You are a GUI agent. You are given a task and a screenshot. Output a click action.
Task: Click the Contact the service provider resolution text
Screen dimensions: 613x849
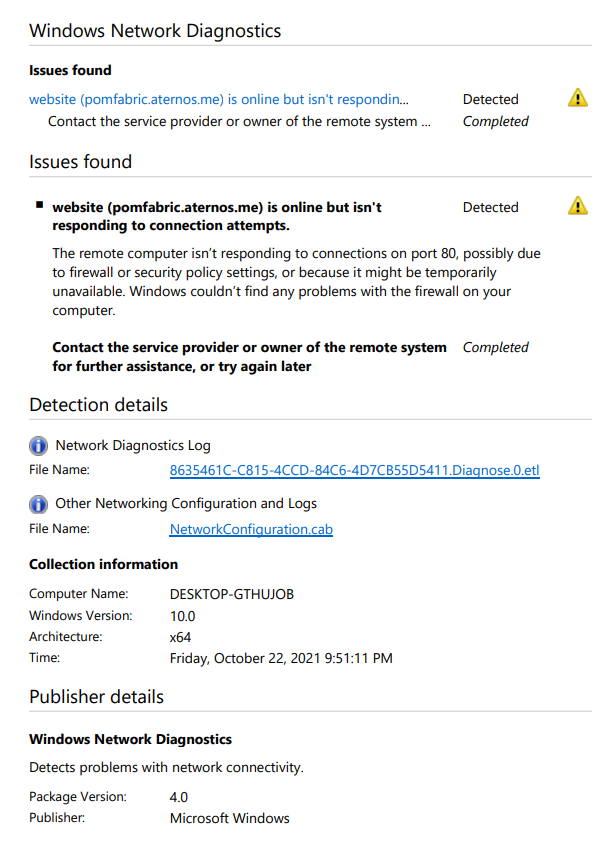click(x=249, y=357)
